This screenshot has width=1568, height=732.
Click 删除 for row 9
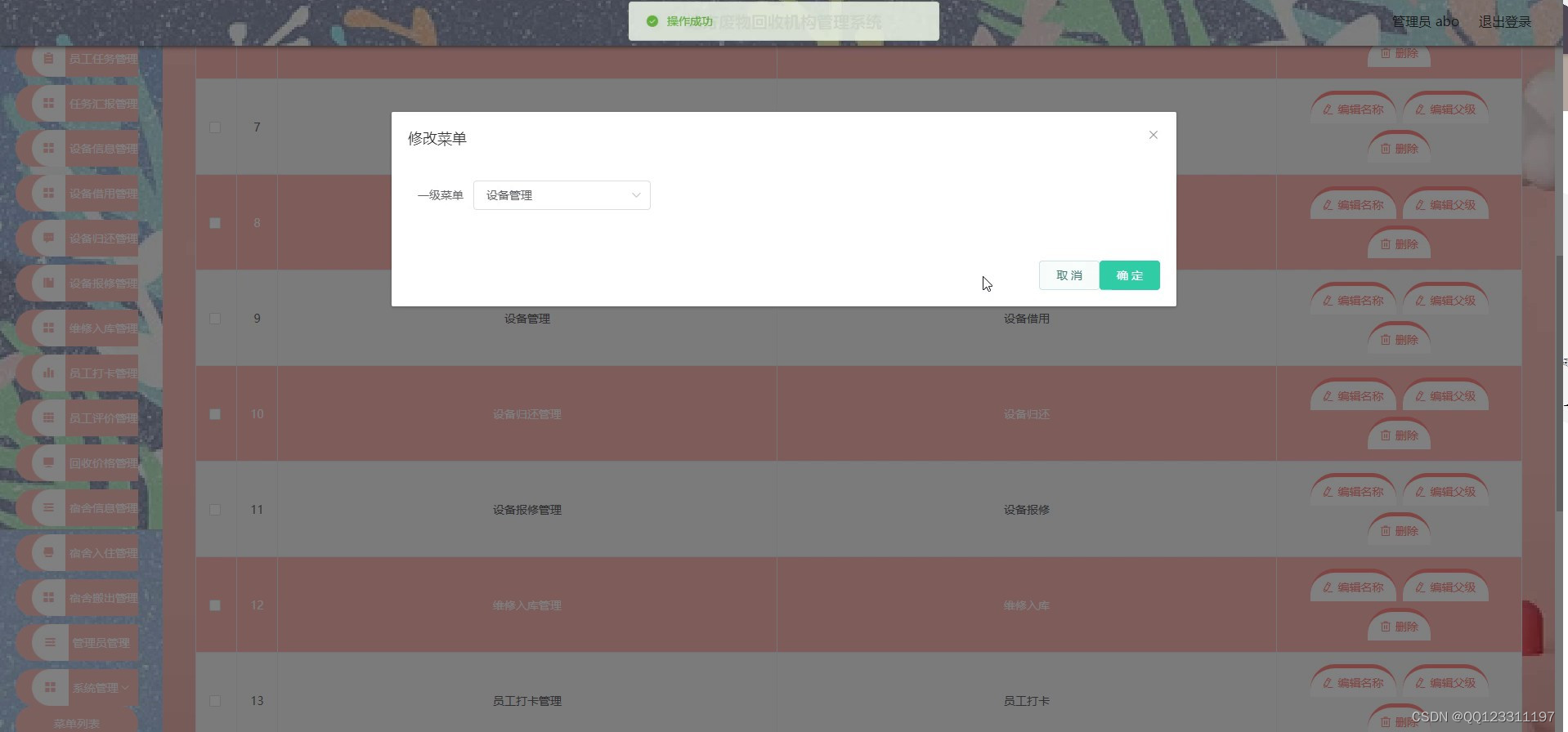pyautogui.click(x=1399, y=340)
